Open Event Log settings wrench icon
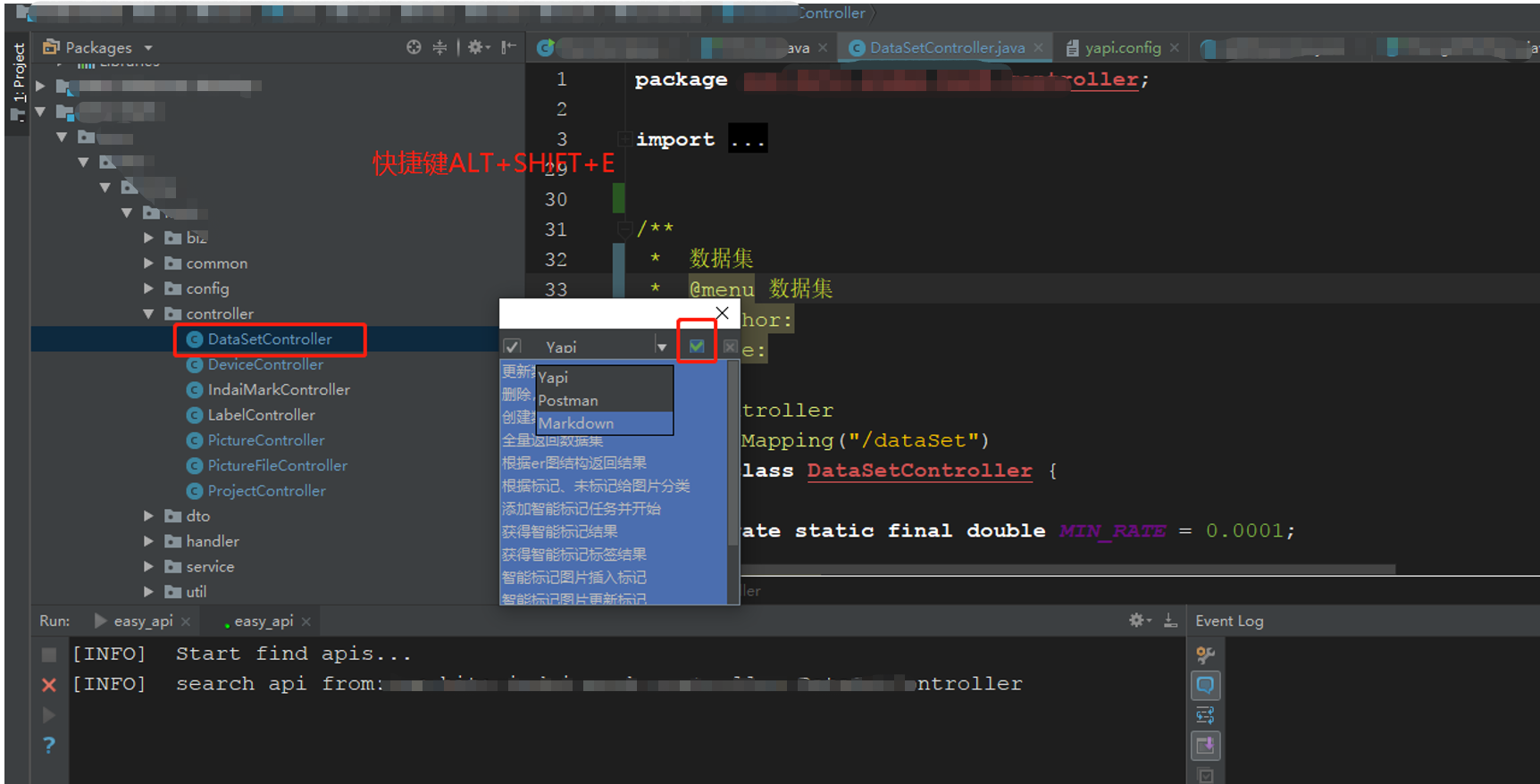Viewport: 1540px width, 784px height. point(1205,655)
